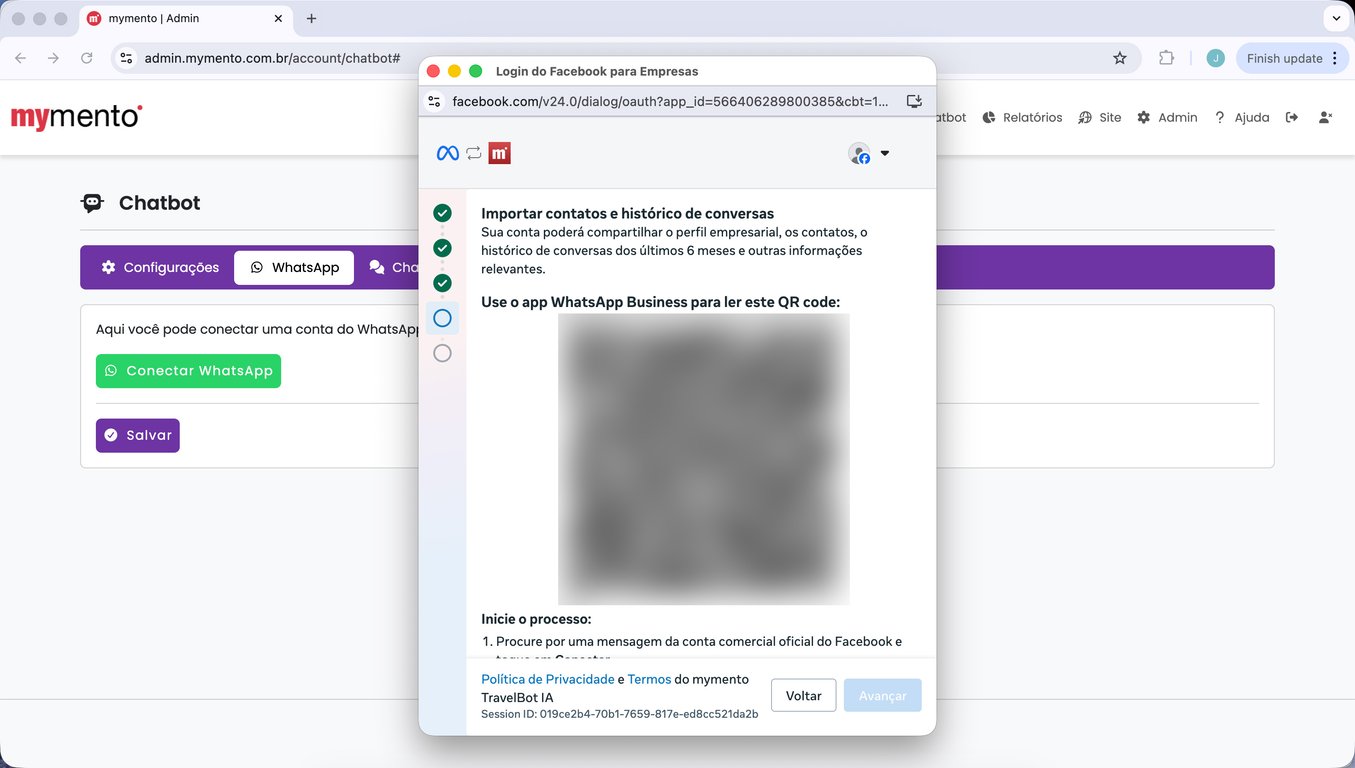This screenshot has height=768, width=1355.
Task: Close the mymento | Admin tab
Action: 278,18
